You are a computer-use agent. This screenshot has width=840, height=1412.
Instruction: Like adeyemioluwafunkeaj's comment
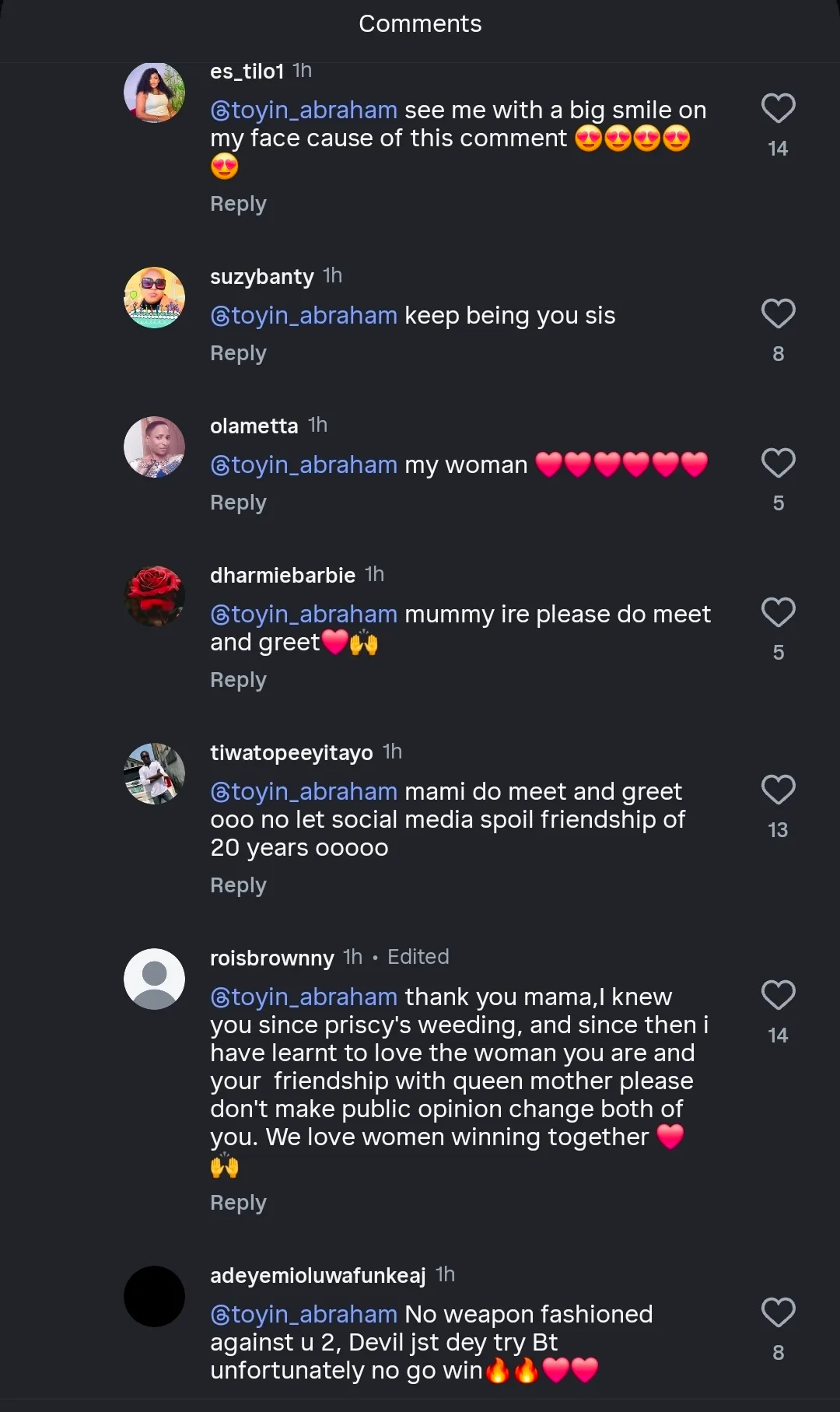click(x=778, y=1313)
